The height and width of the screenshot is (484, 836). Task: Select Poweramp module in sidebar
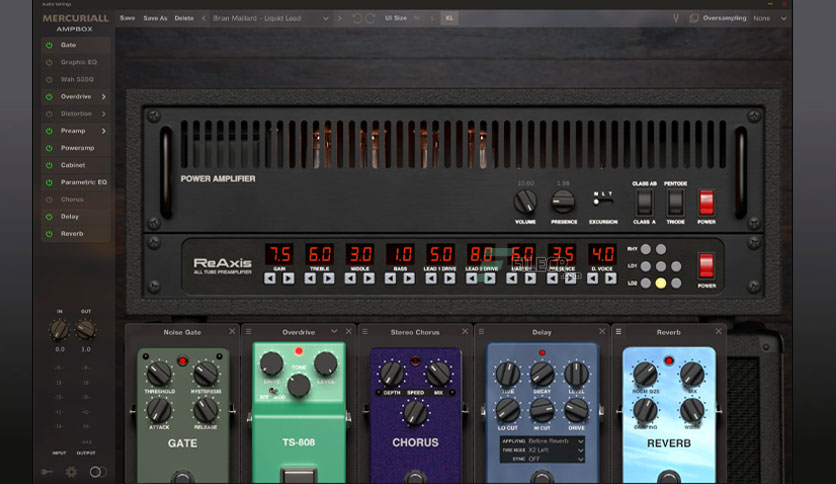click(77, 148)
